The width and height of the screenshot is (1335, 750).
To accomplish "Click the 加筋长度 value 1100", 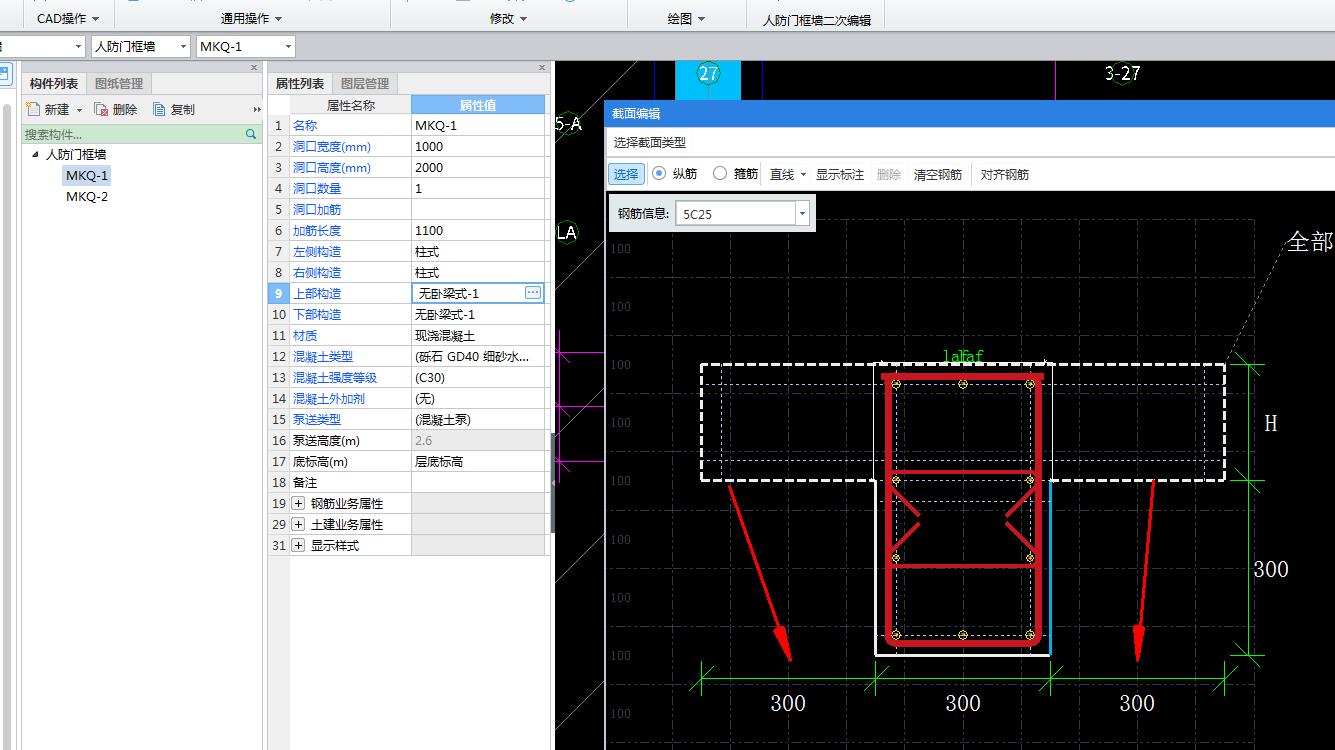I will 478,230.
